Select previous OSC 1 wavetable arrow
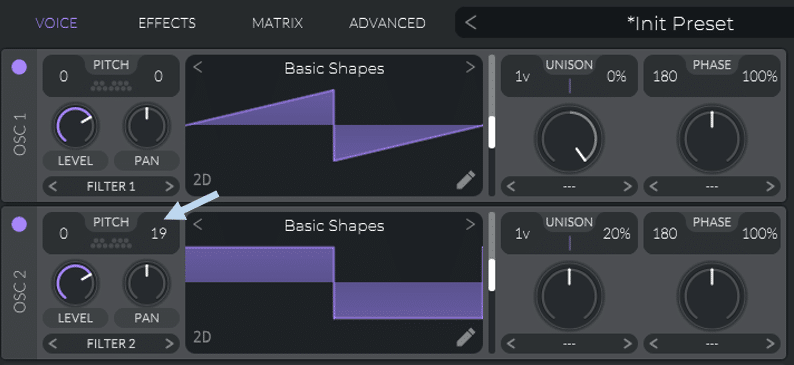The height and width of the screenshot is (365, 794). click(198, 67)
